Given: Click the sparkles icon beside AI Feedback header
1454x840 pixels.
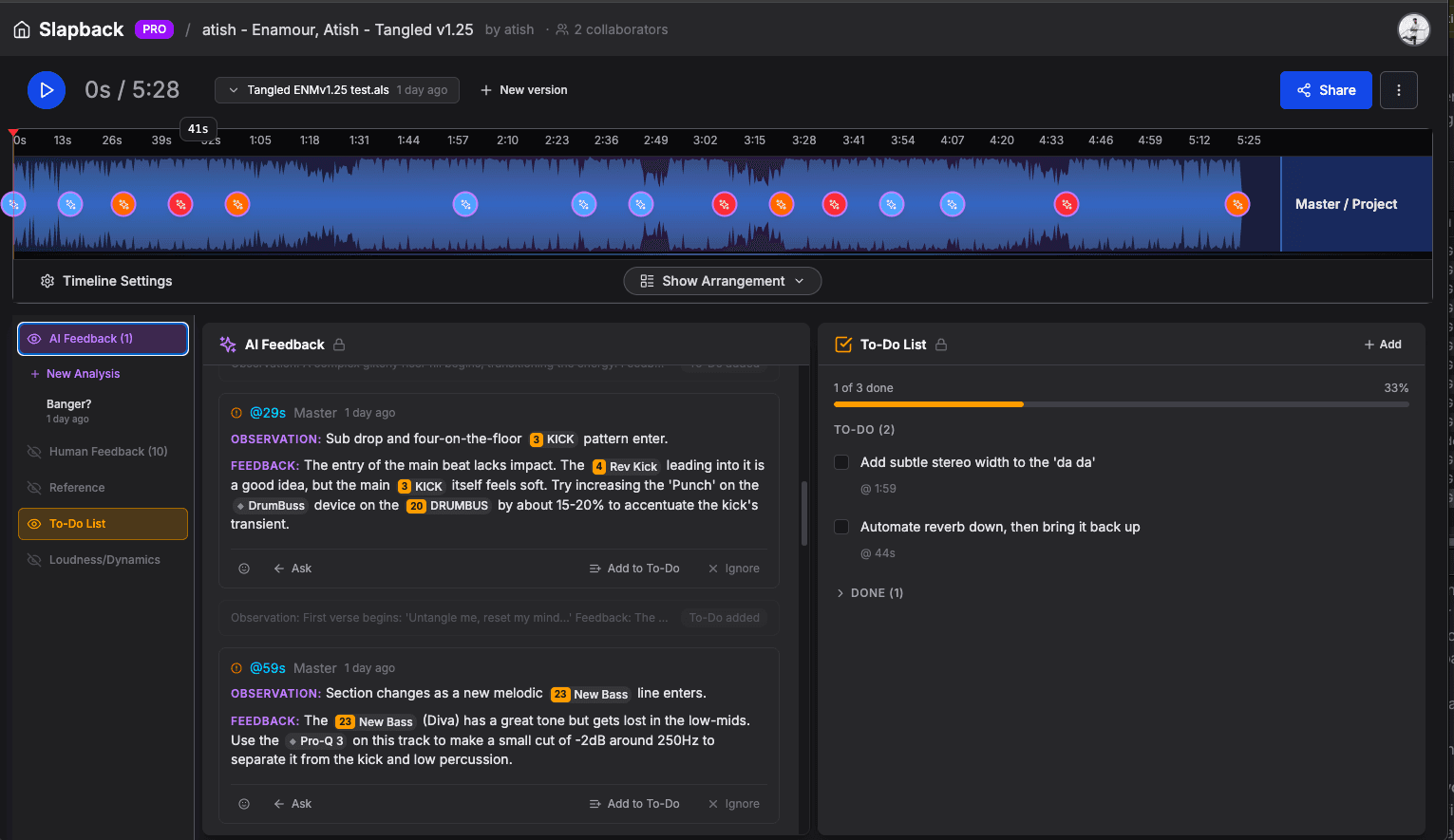Looking at the screenshot, I should tap(227, 345).
